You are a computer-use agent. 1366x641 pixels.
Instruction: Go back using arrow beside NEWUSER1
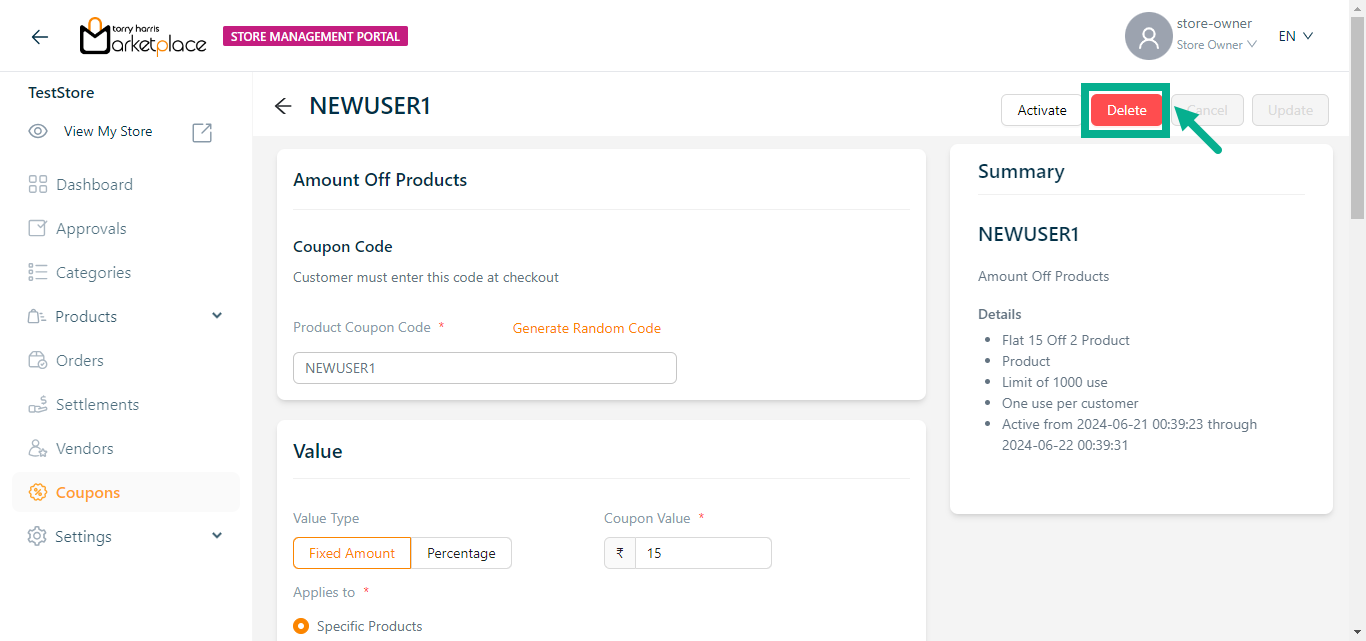(283, 106)
